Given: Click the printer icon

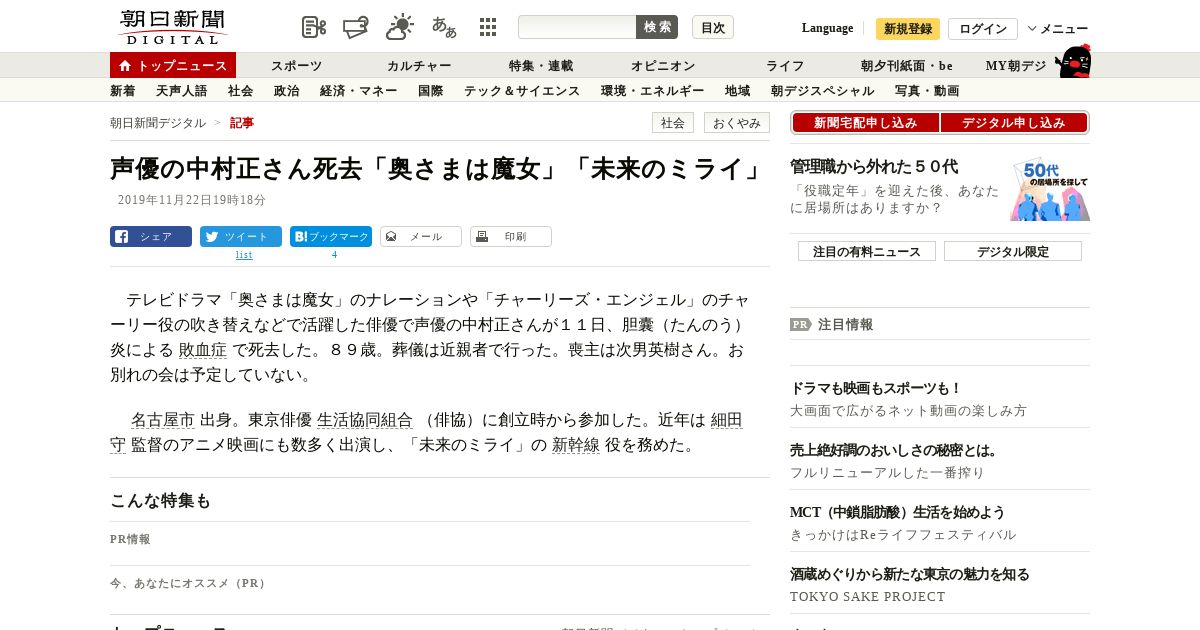Looking at the screenshot, I should tap(481, 237).
